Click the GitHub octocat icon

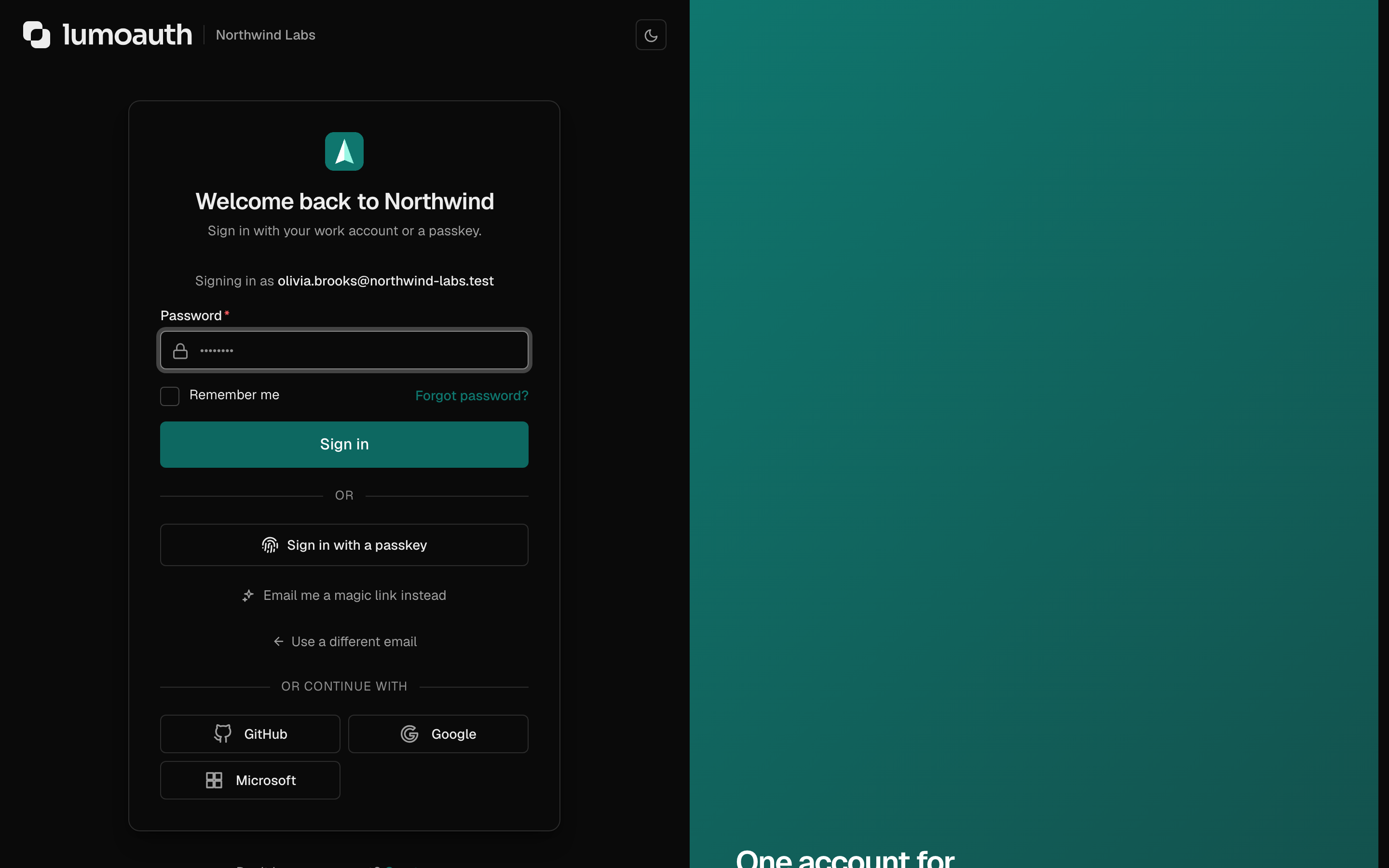point(223,733)
